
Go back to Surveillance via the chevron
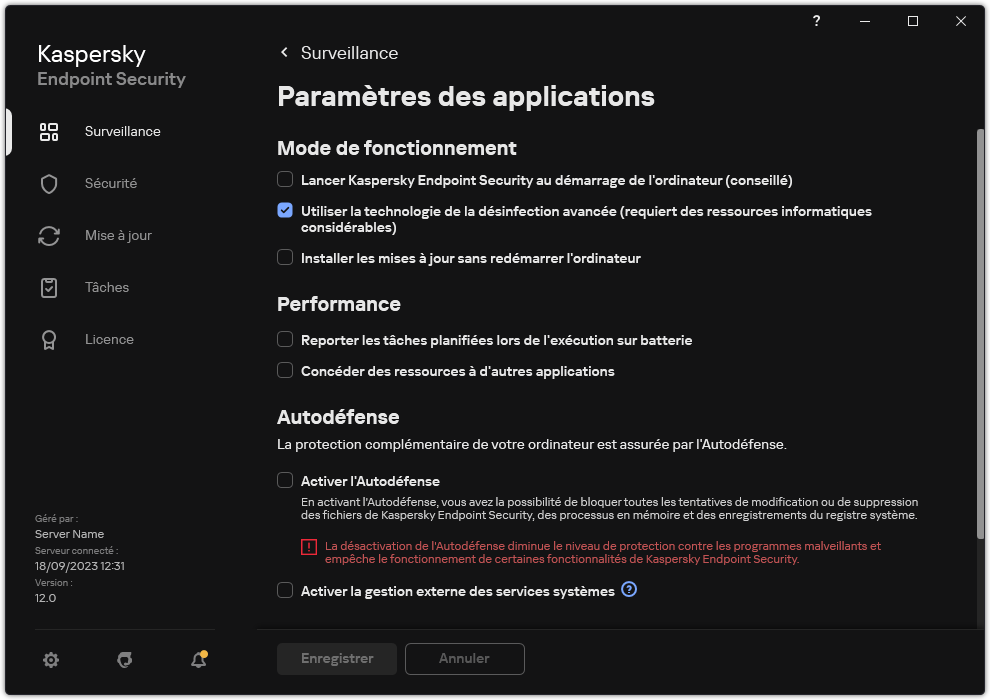(x=283, y=52)
